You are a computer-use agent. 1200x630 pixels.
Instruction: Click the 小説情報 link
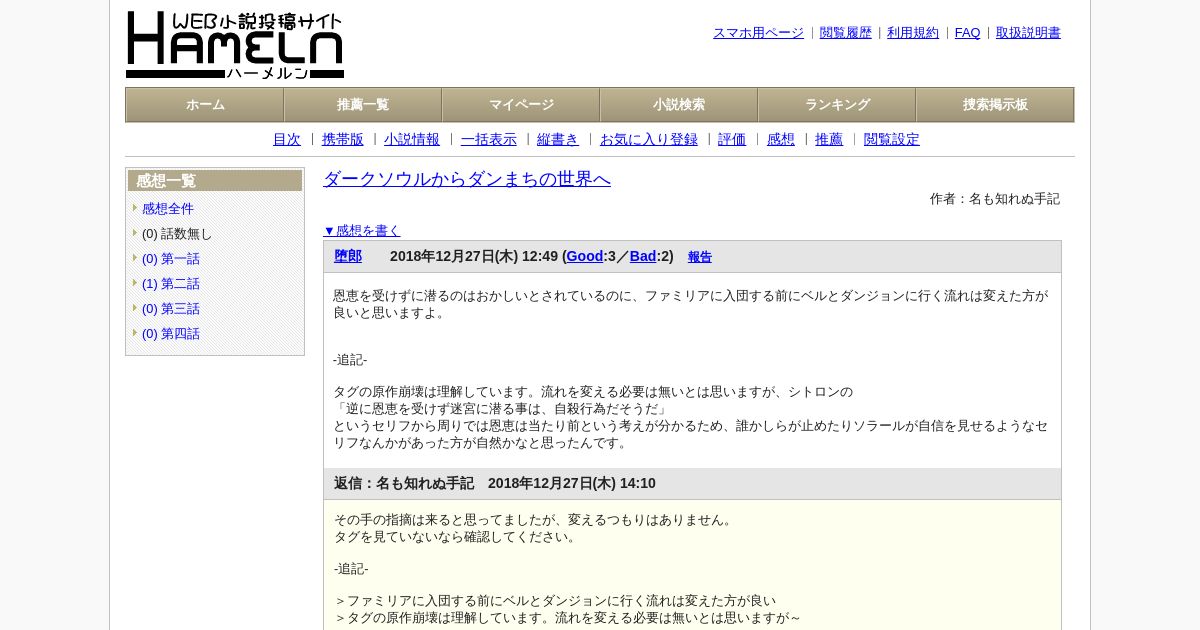coord(412,140)
